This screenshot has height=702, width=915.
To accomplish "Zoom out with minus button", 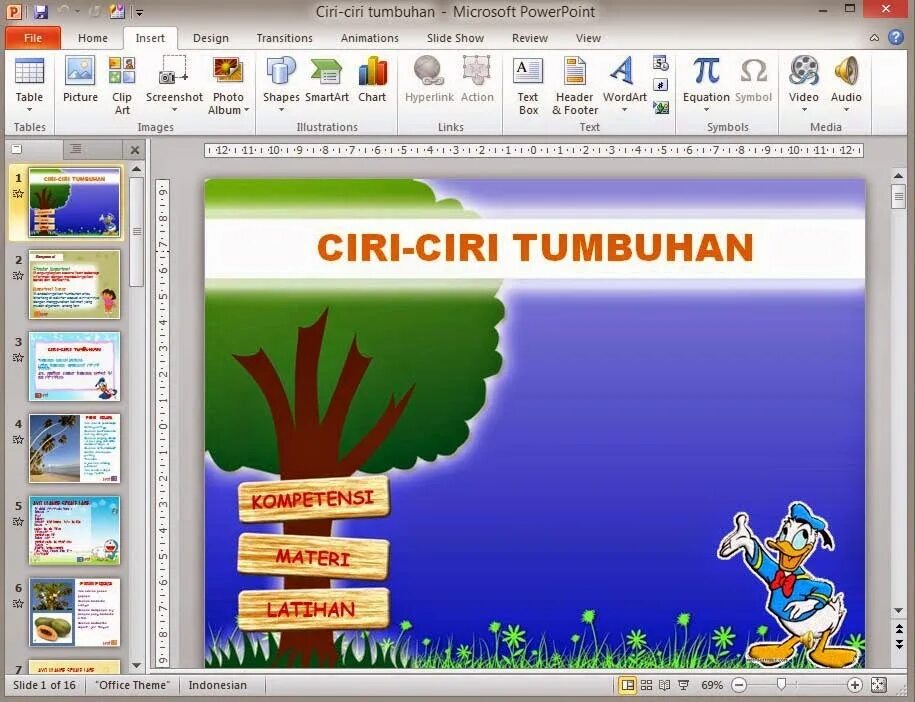I will click(x=739, y=685).
